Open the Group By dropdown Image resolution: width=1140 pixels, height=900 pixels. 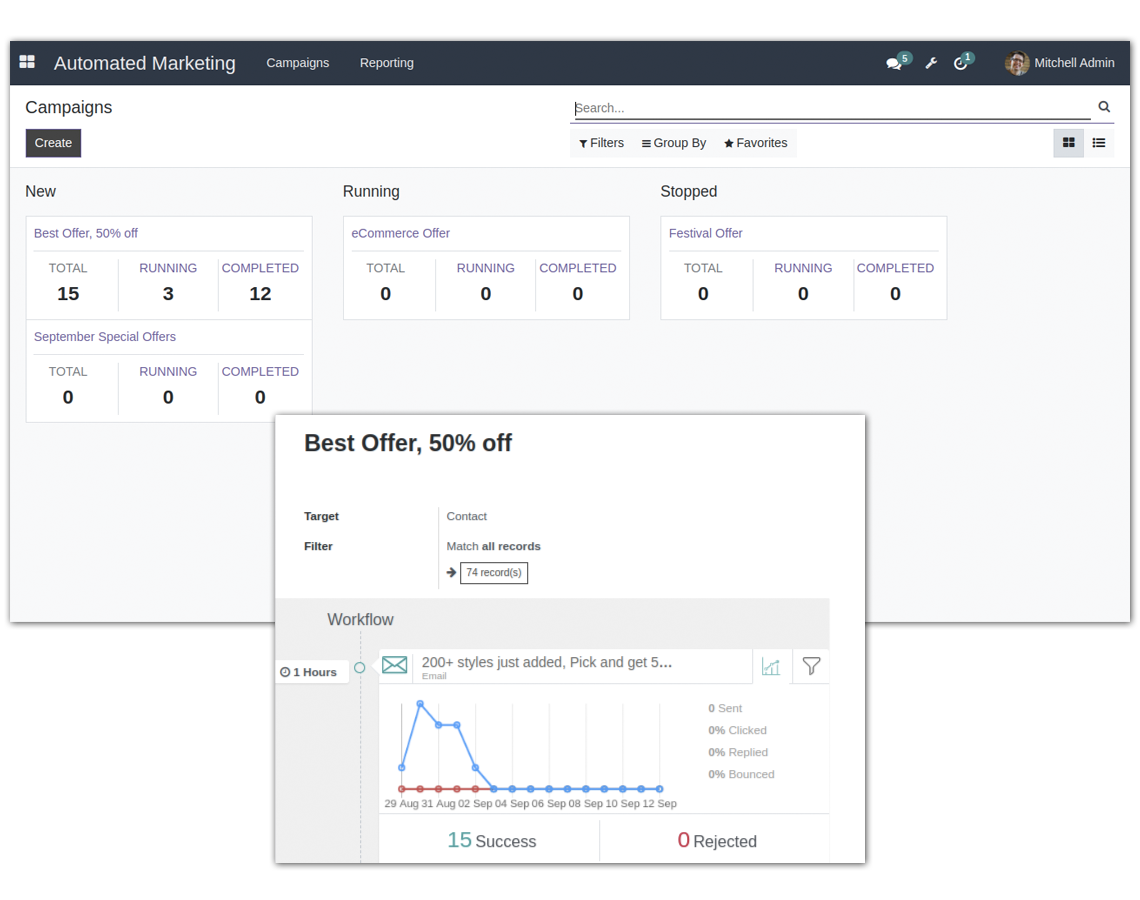[673, 143]
